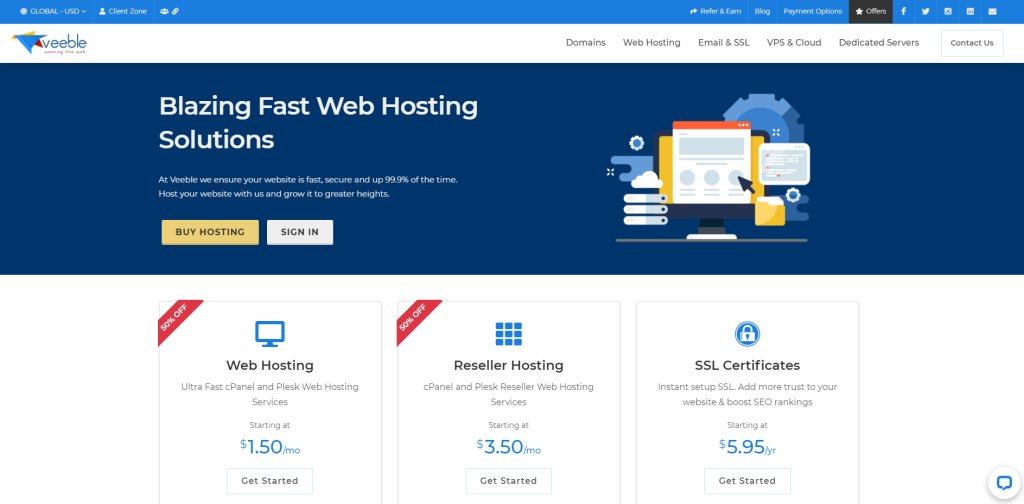Open the Web Hosting menu

click(652, 42)
